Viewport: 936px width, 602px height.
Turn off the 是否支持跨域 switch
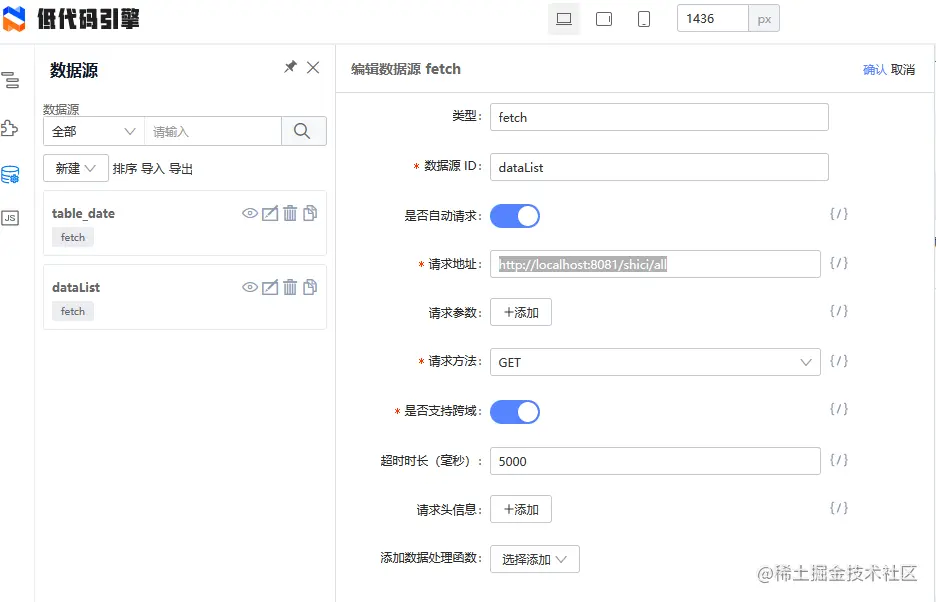click(515, 411)
